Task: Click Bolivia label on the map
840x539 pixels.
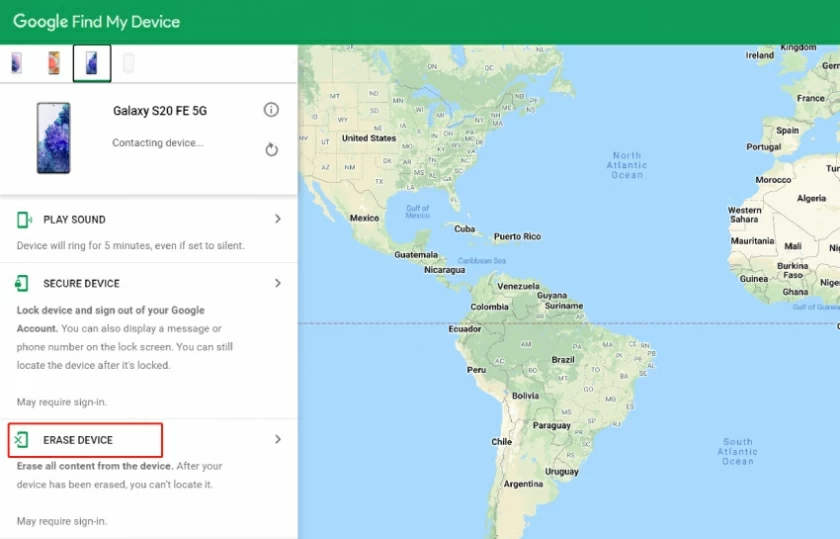Action: point(525,396)
